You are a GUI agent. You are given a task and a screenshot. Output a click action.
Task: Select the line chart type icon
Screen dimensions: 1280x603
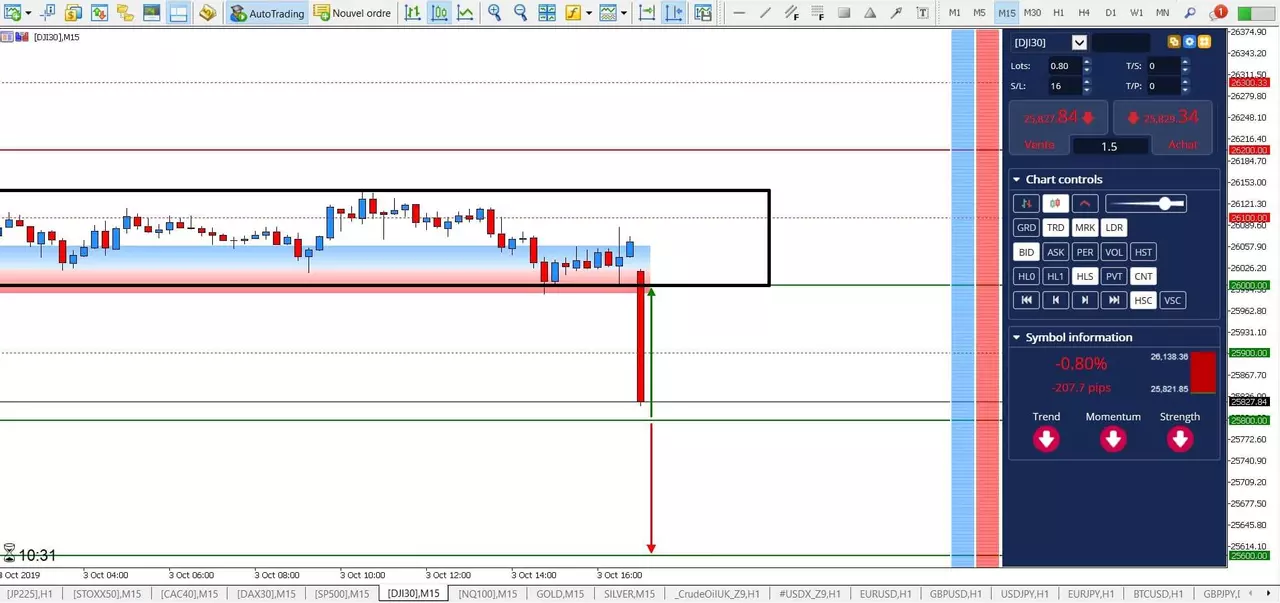point(465,13)
